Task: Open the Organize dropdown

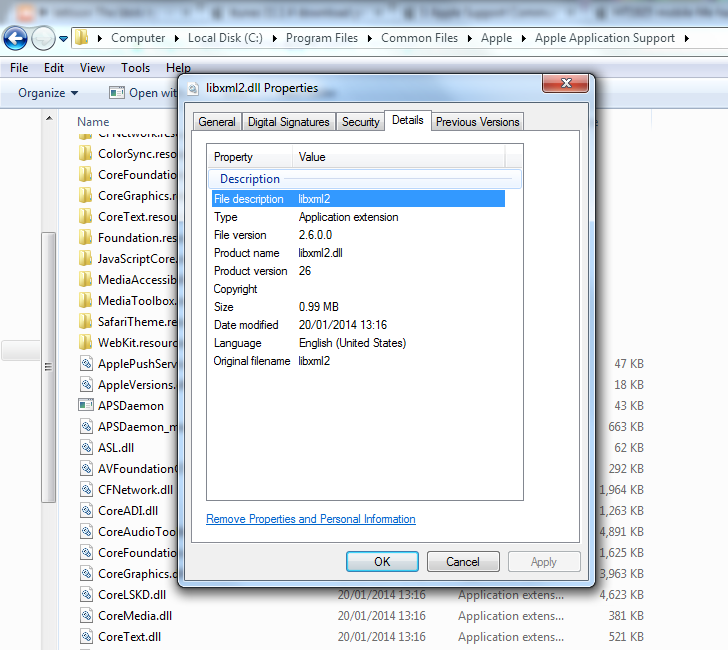Action: tap(48, 93)
